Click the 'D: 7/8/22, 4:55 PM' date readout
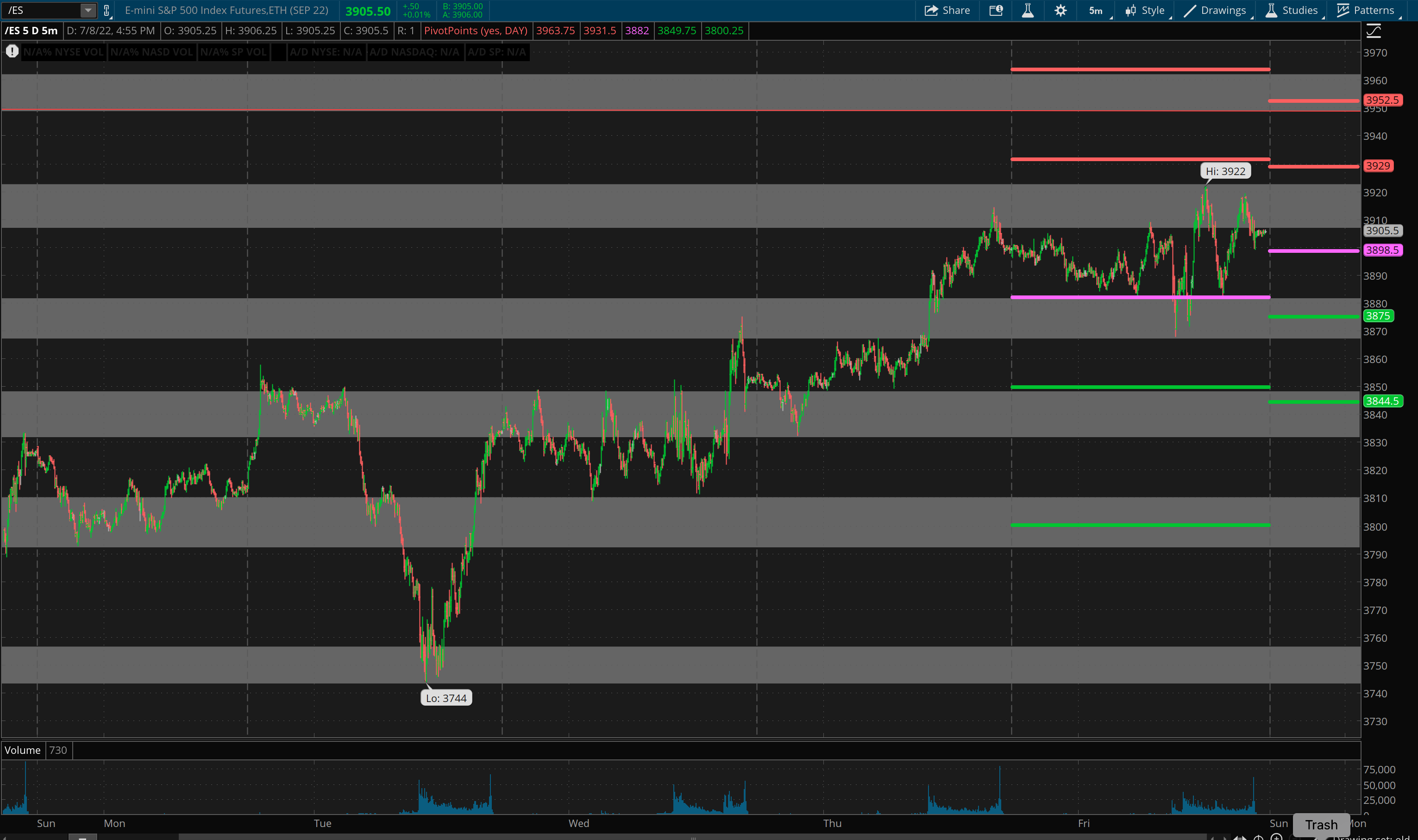The width and height of the screenshot is (1418, 840). pos(110,31)
